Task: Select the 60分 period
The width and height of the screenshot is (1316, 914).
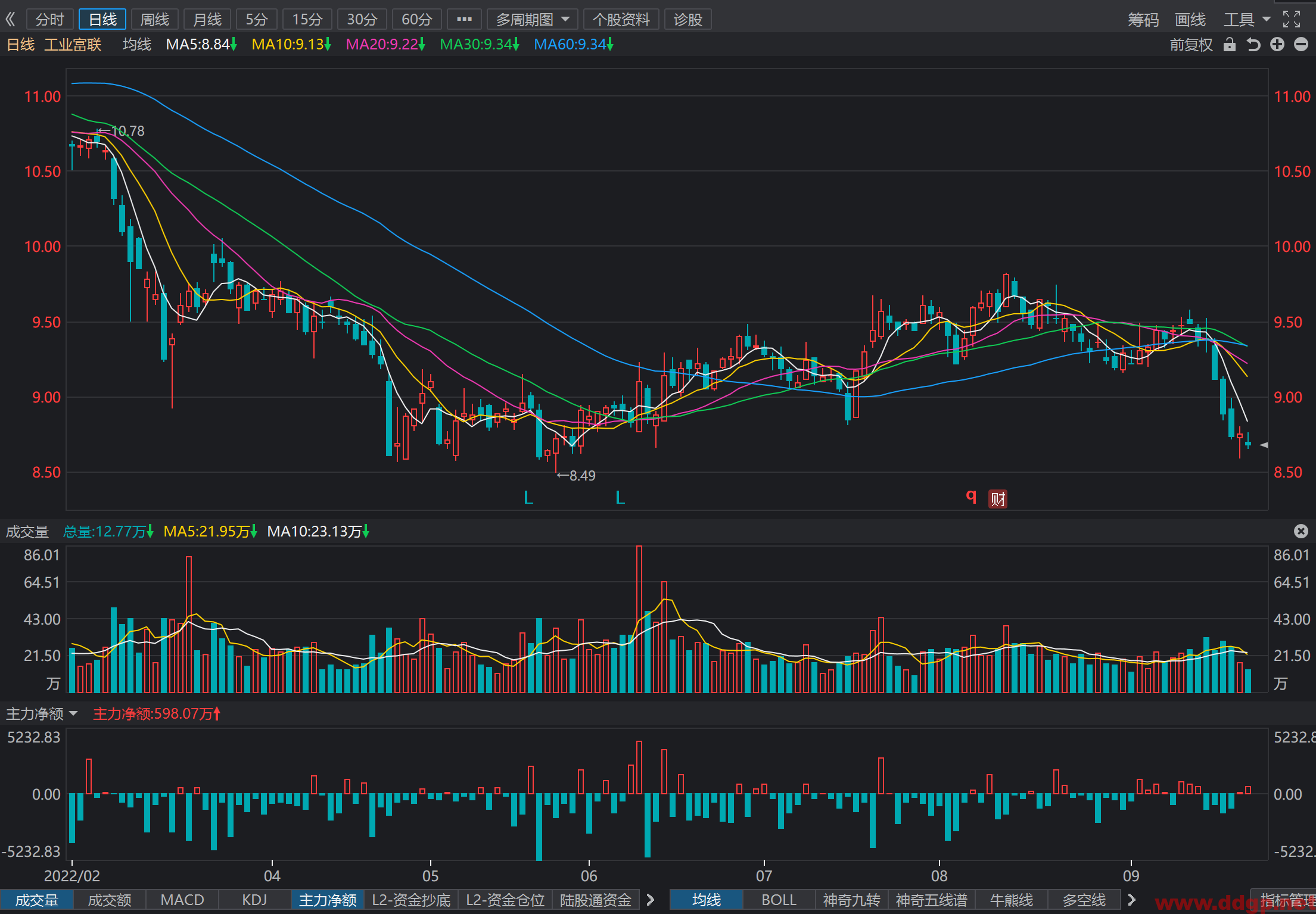Action: click(416, 20)
